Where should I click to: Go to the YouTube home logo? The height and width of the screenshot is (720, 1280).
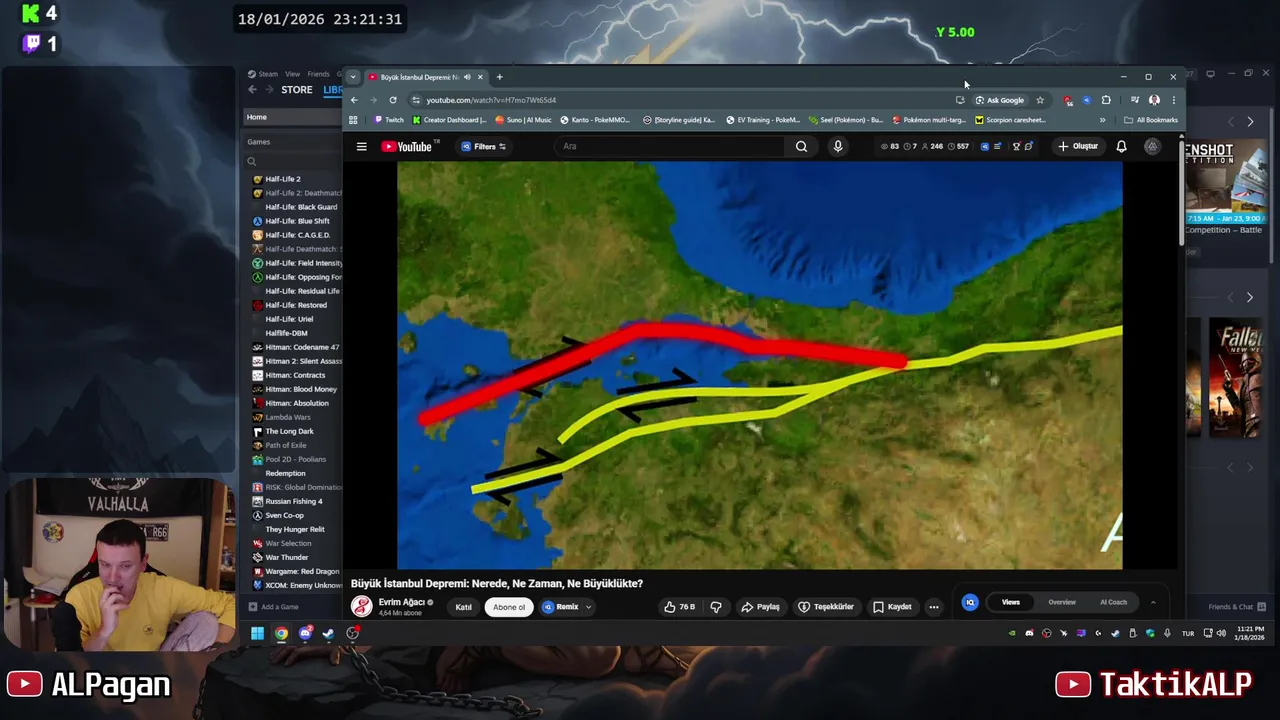406,146
